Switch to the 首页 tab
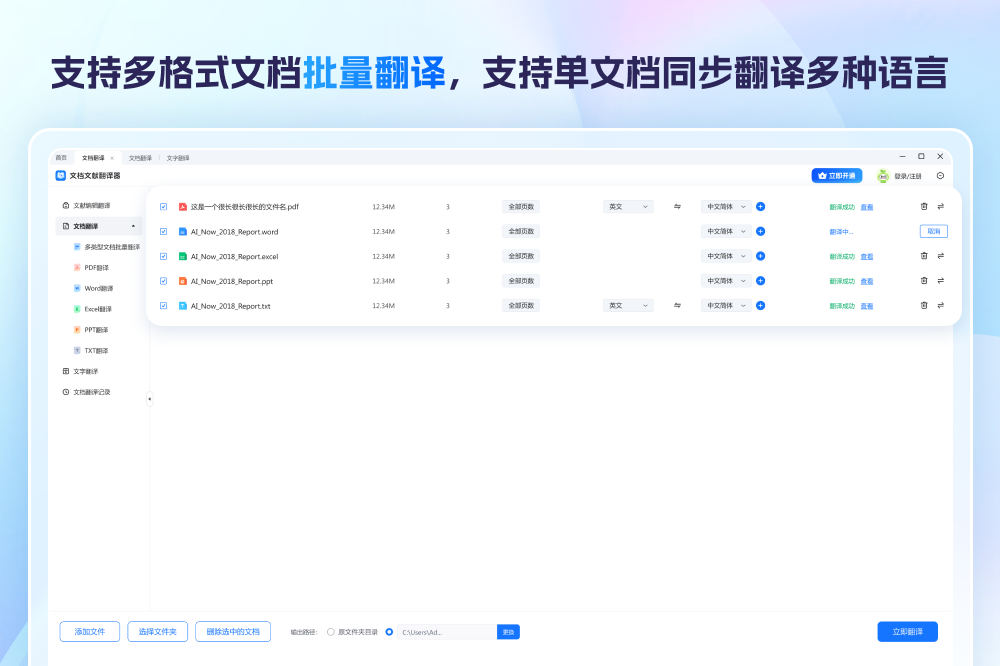The height and width of the screenshot is (666, 1000). point(62,157)
